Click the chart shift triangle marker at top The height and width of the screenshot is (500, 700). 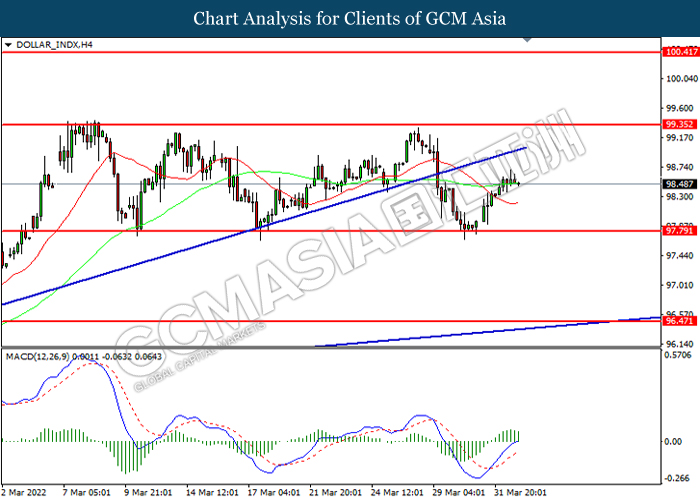tap(528, 40)
